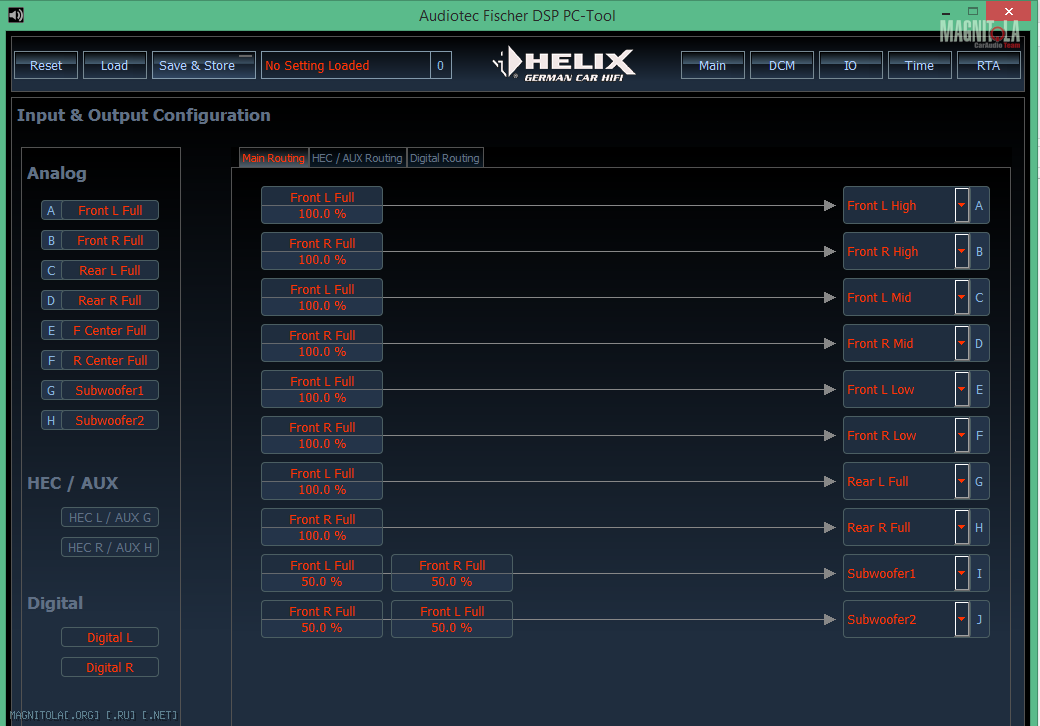This screenshot has height=726, width=1040.
Task: Click Save & Store button
Action: coord(204,66)
